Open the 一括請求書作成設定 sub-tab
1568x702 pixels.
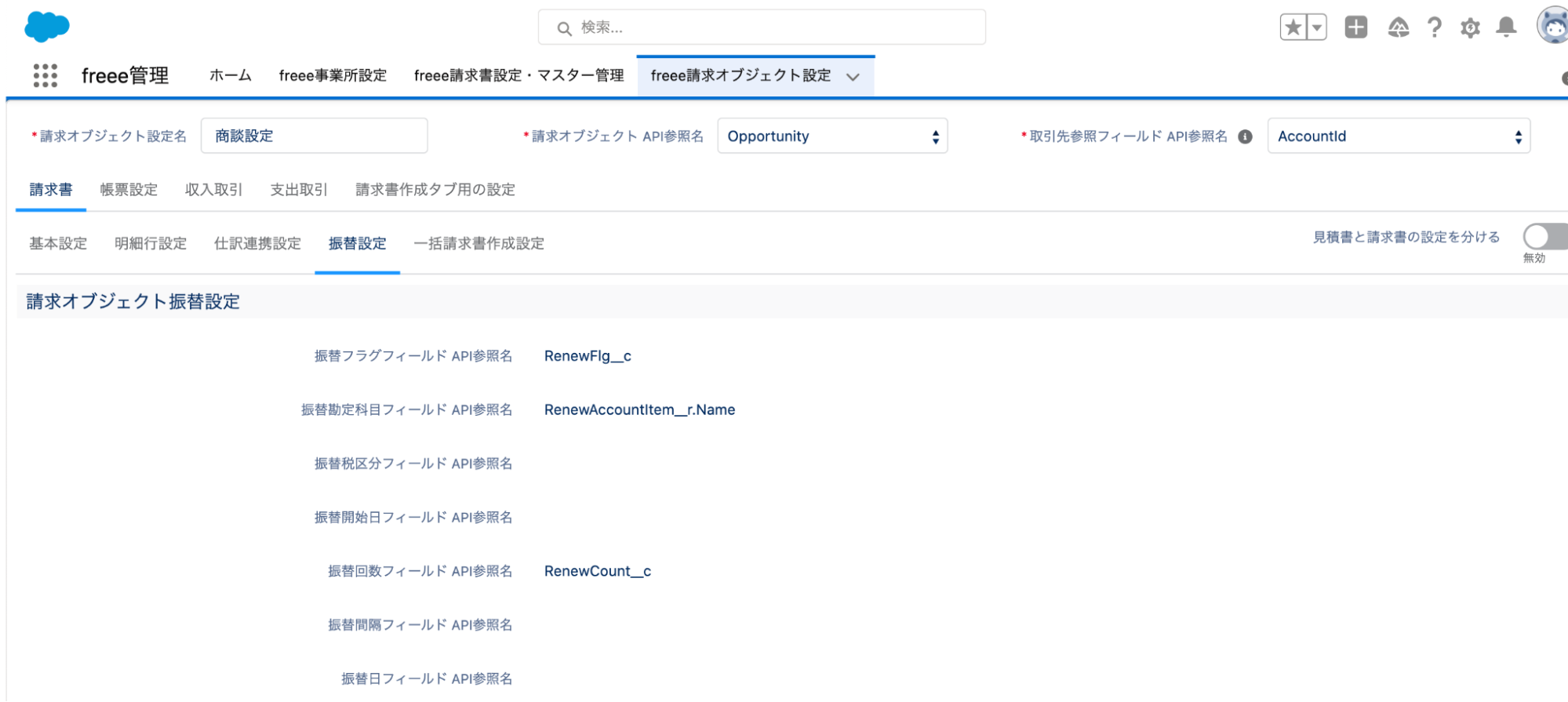[478, 243]
